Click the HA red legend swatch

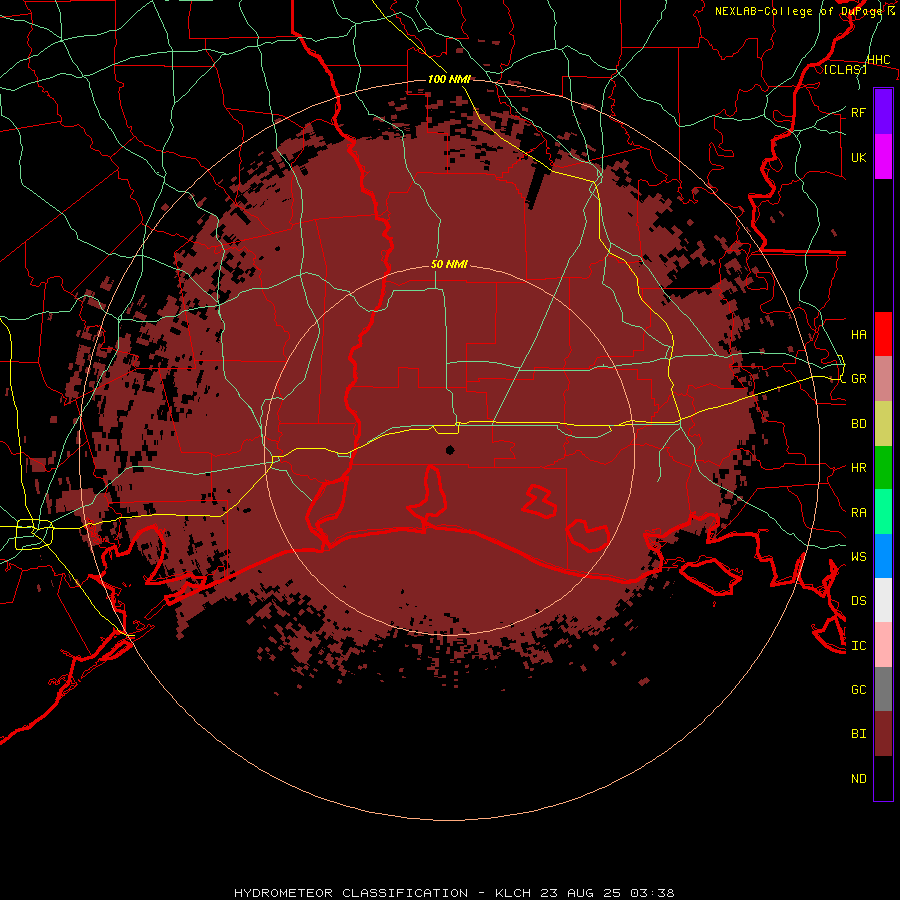click(883, 334)
